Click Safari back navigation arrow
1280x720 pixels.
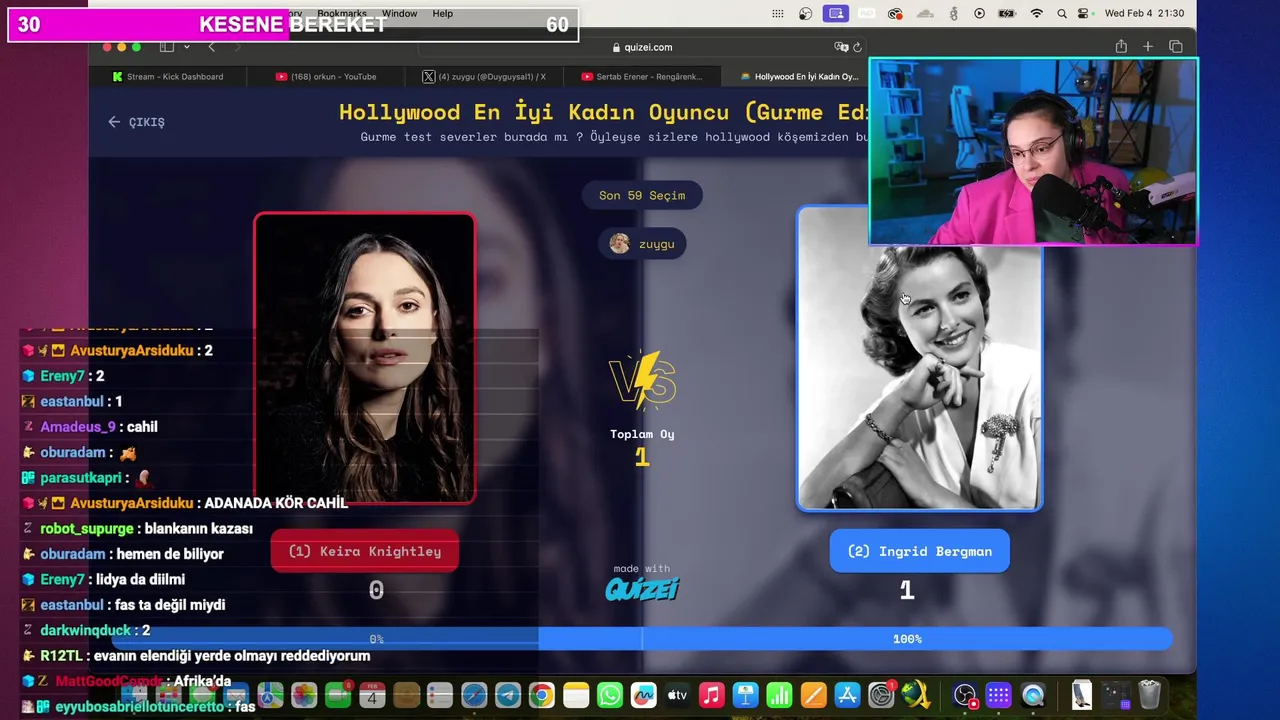[211, 47]
